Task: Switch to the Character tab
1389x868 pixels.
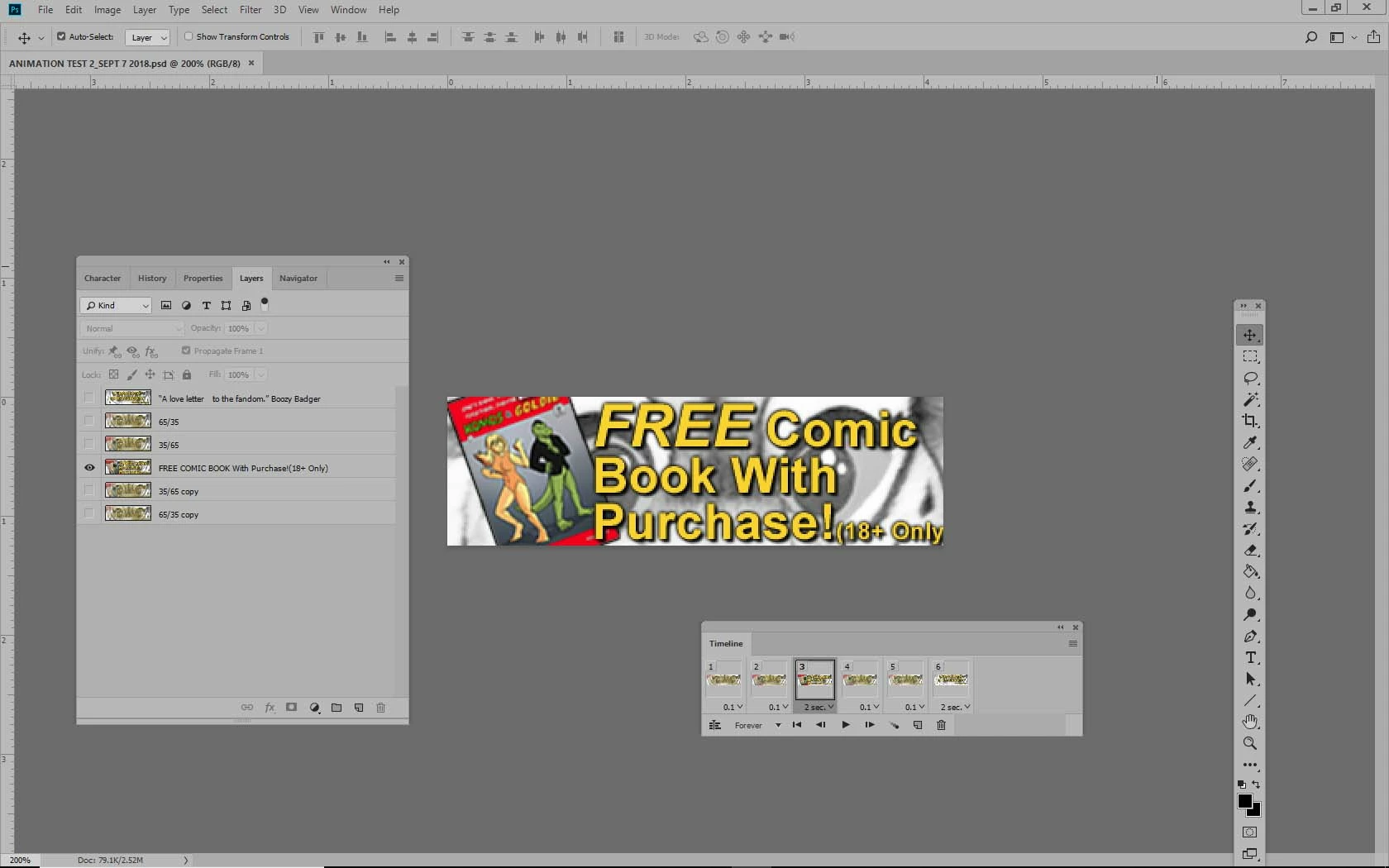Action: coord(103,279)
